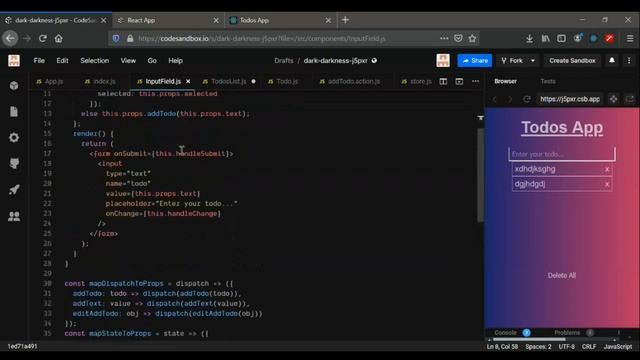The height and width of the screenshot is (360, 640).
Task: Click the padlock site security icon
Action: (130, 38)
